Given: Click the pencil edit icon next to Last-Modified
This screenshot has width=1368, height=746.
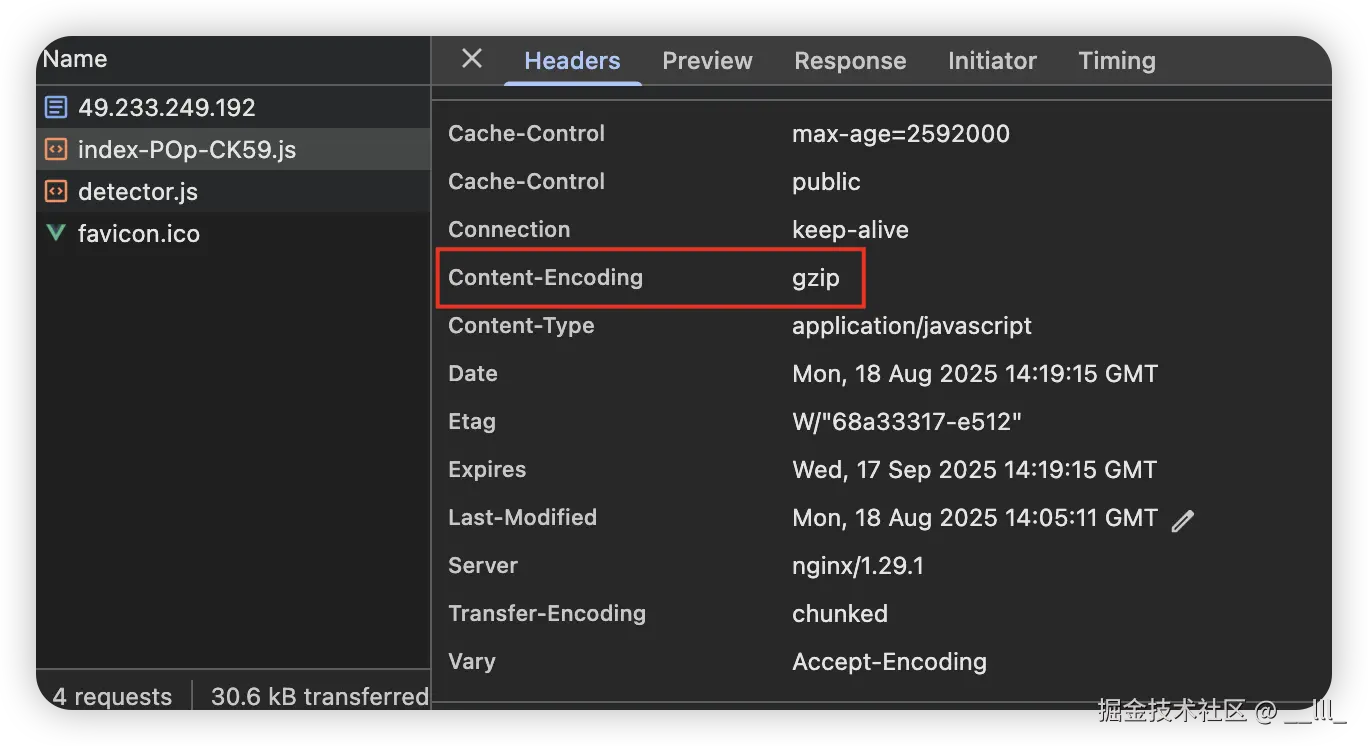Looking at the screenshot, I should click(x=1183, y=520).
